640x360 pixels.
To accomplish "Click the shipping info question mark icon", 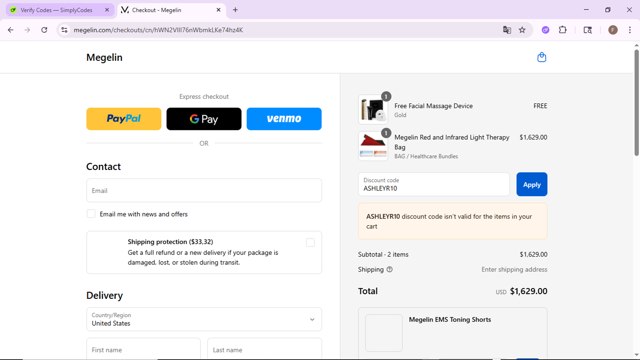I will pyautogui.click(x=389, y=269).
